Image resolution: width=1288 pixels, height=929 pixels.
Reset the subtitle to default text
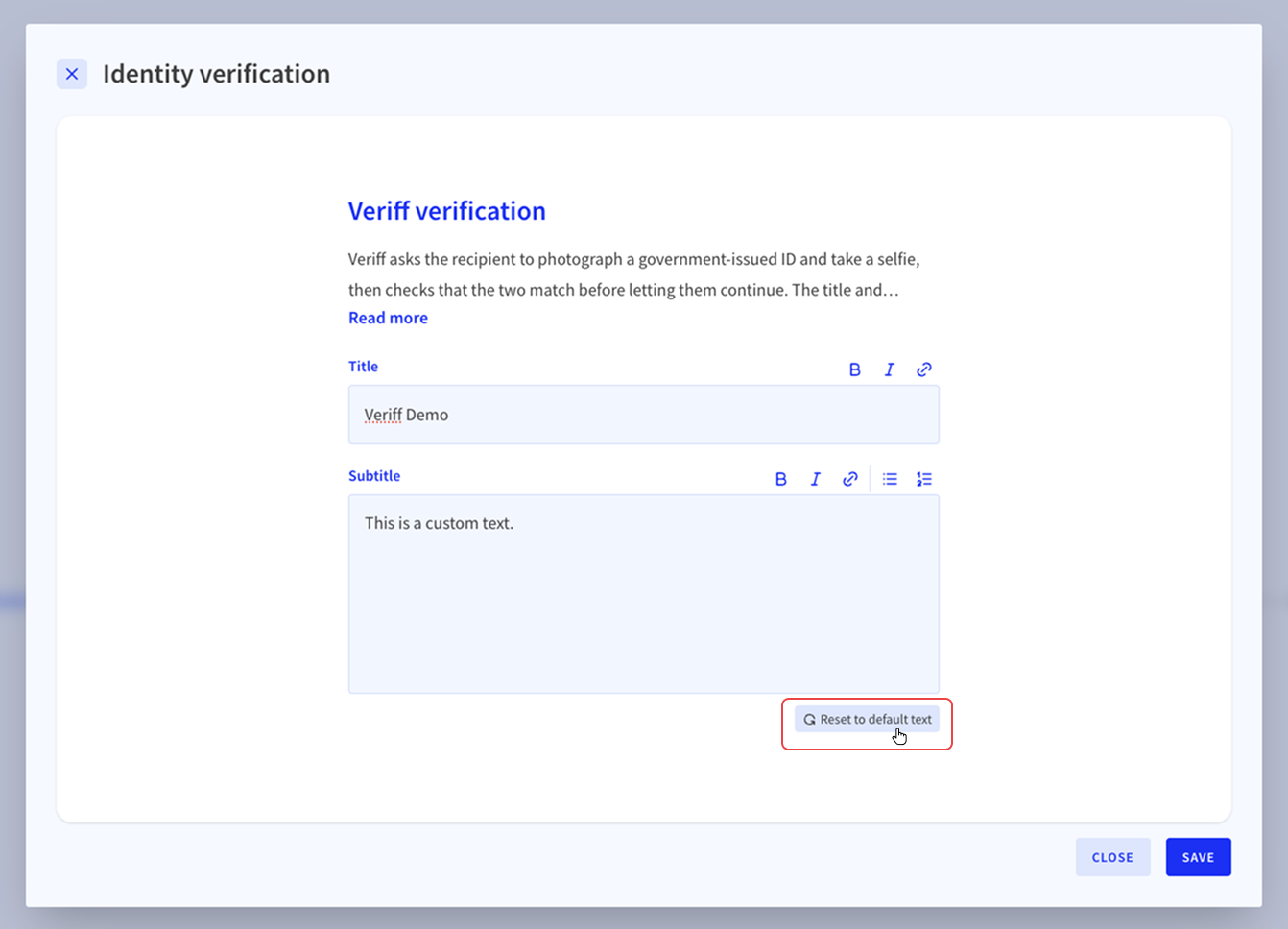pos(867,719)
